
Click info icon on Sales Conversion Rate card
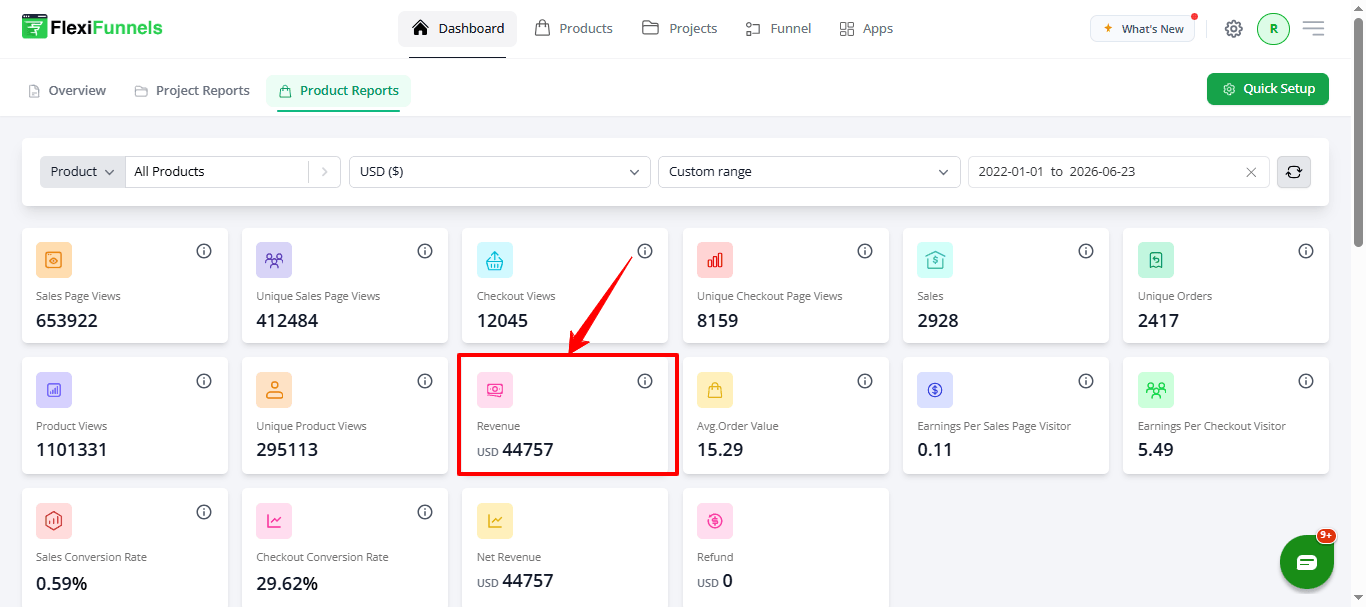(204, 512)
